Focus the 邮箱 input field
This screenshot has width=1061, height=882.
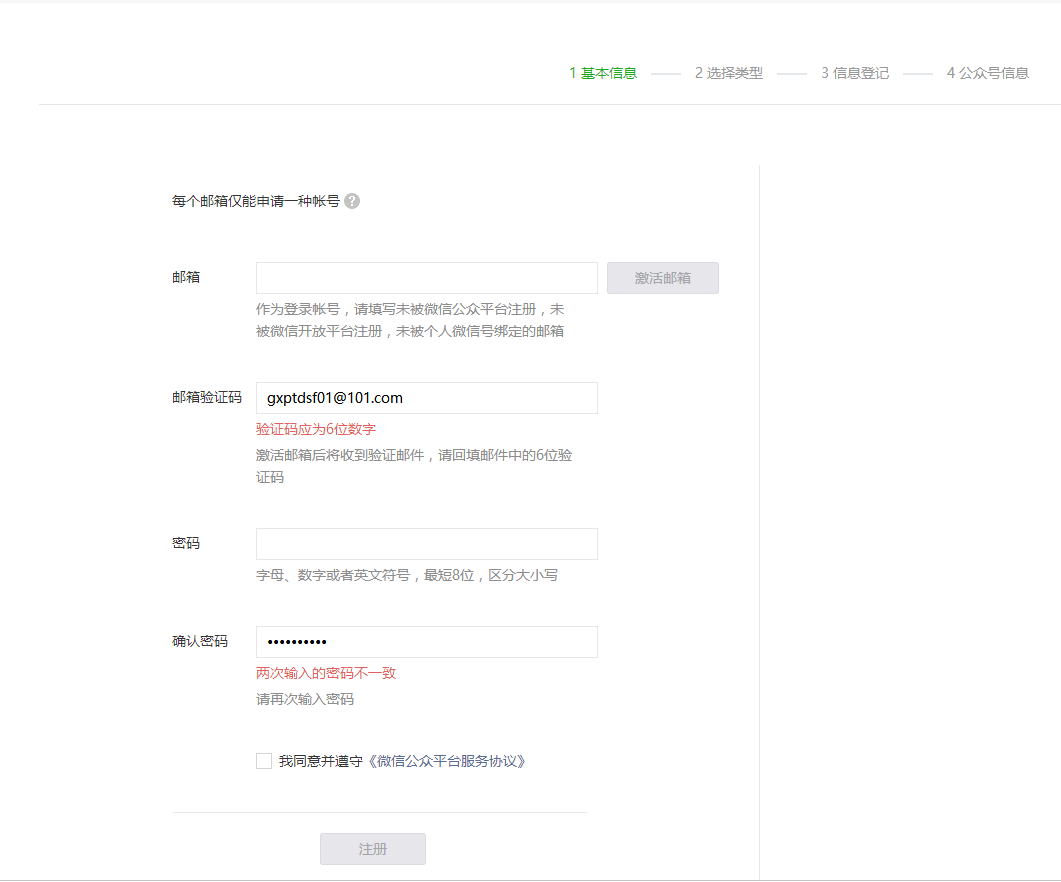click(426, 278)
